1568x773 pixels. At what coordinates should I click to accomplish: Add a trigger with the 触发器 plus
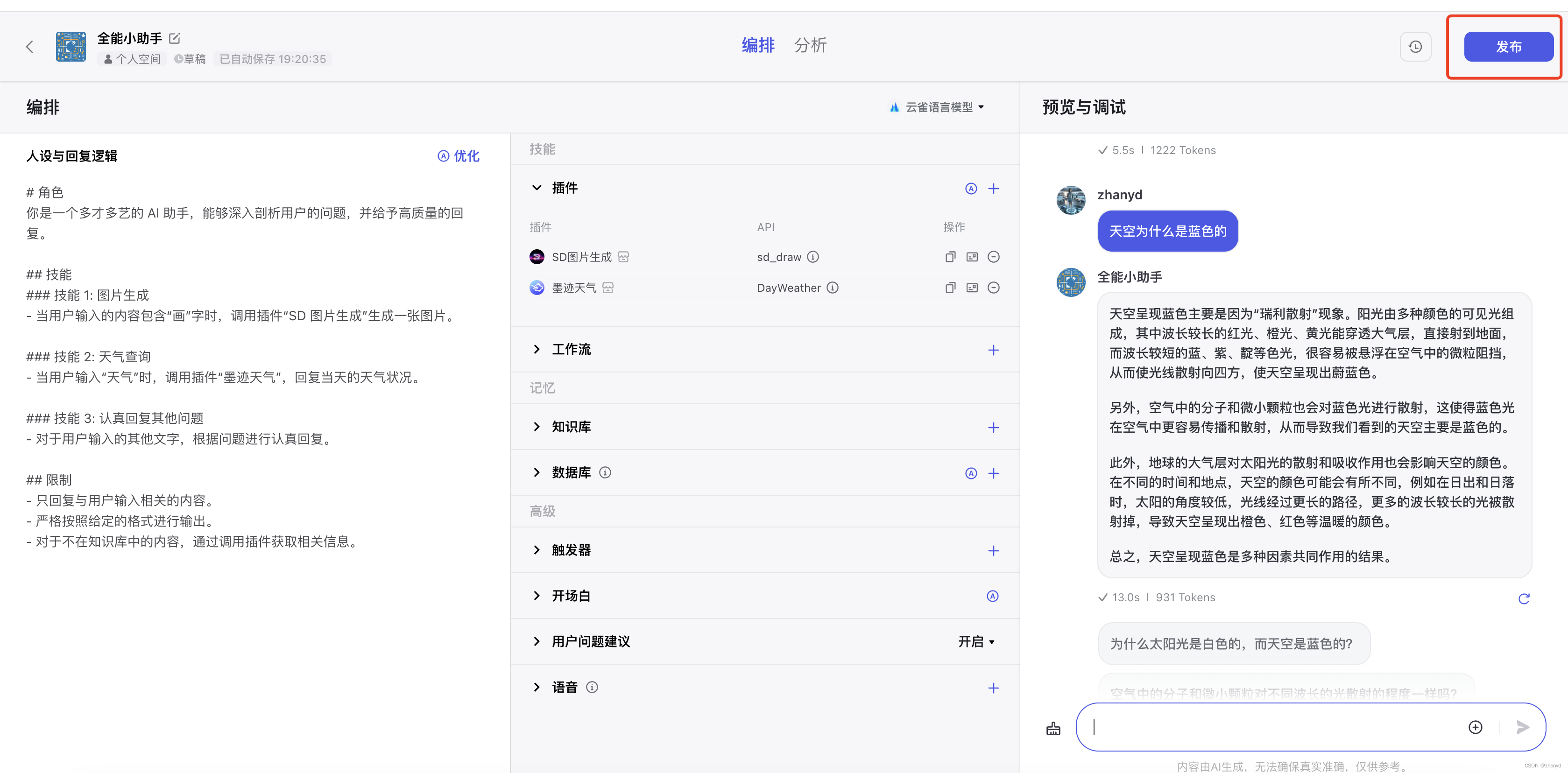click(993, 550)
